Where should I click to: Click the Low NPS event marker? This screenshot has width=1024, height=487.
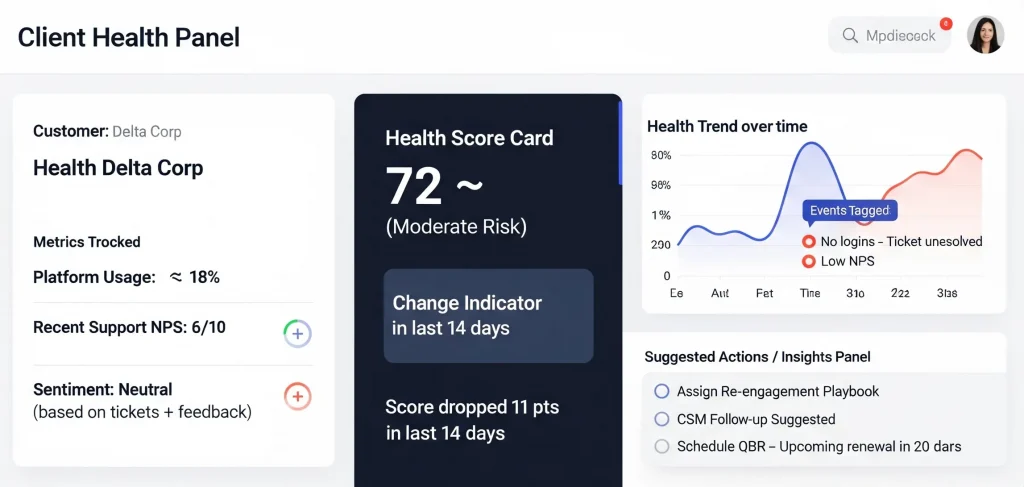point(809,262)
